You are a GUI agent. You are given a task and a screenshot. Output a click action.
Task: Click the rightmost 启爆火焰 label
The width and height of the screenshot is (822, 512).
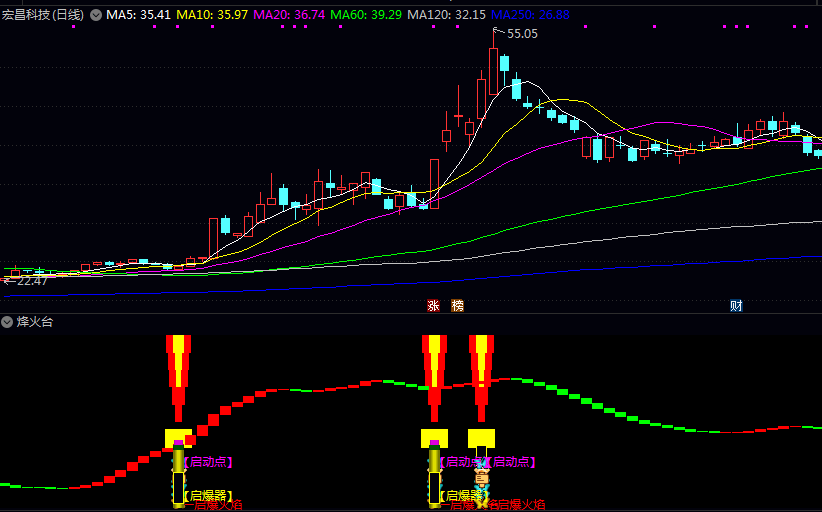click(521, 506)
